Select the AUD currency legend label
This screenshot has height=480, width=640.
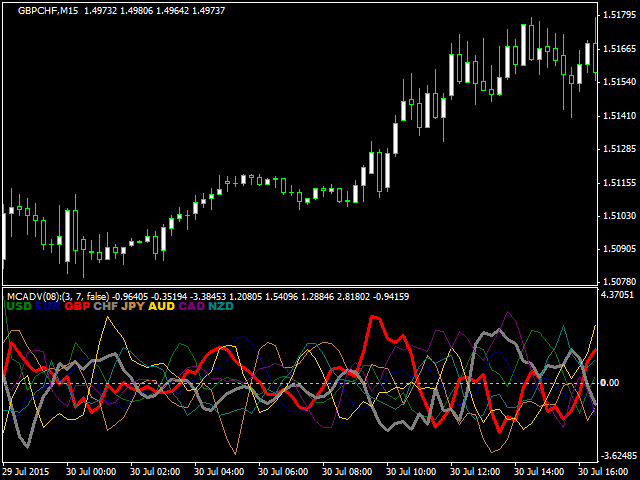pyautogui.click(x=162, y=306)
